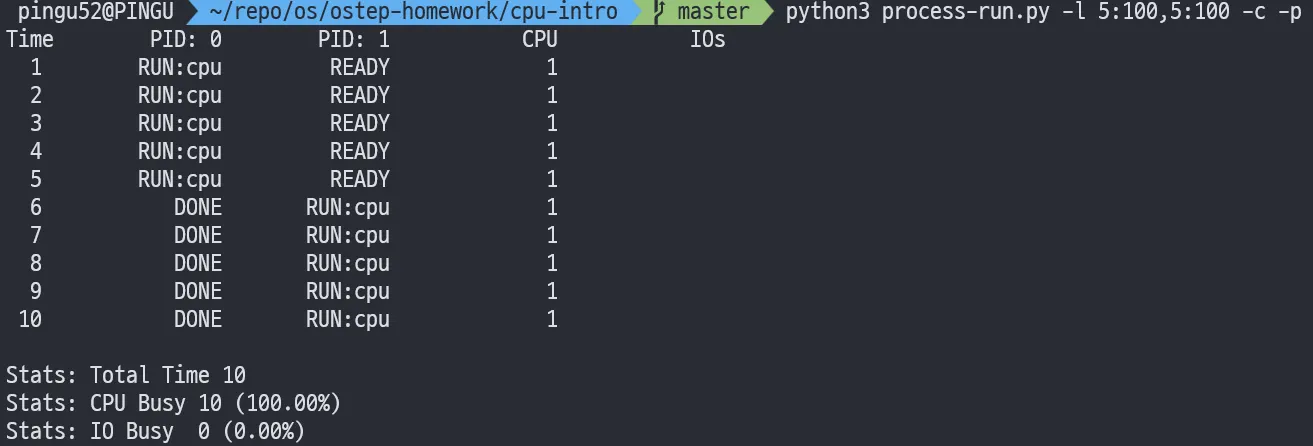Click the Stats: Total Time 10 line
Image resolution: width=1313 pixels, height=446 pixels.
[126, 376]
